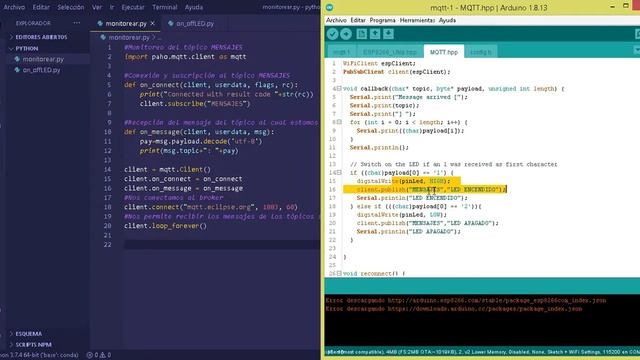Switch to the monitorear.py editor tab
The height and width of the screenshot is (360, 640).
point(126,24)
